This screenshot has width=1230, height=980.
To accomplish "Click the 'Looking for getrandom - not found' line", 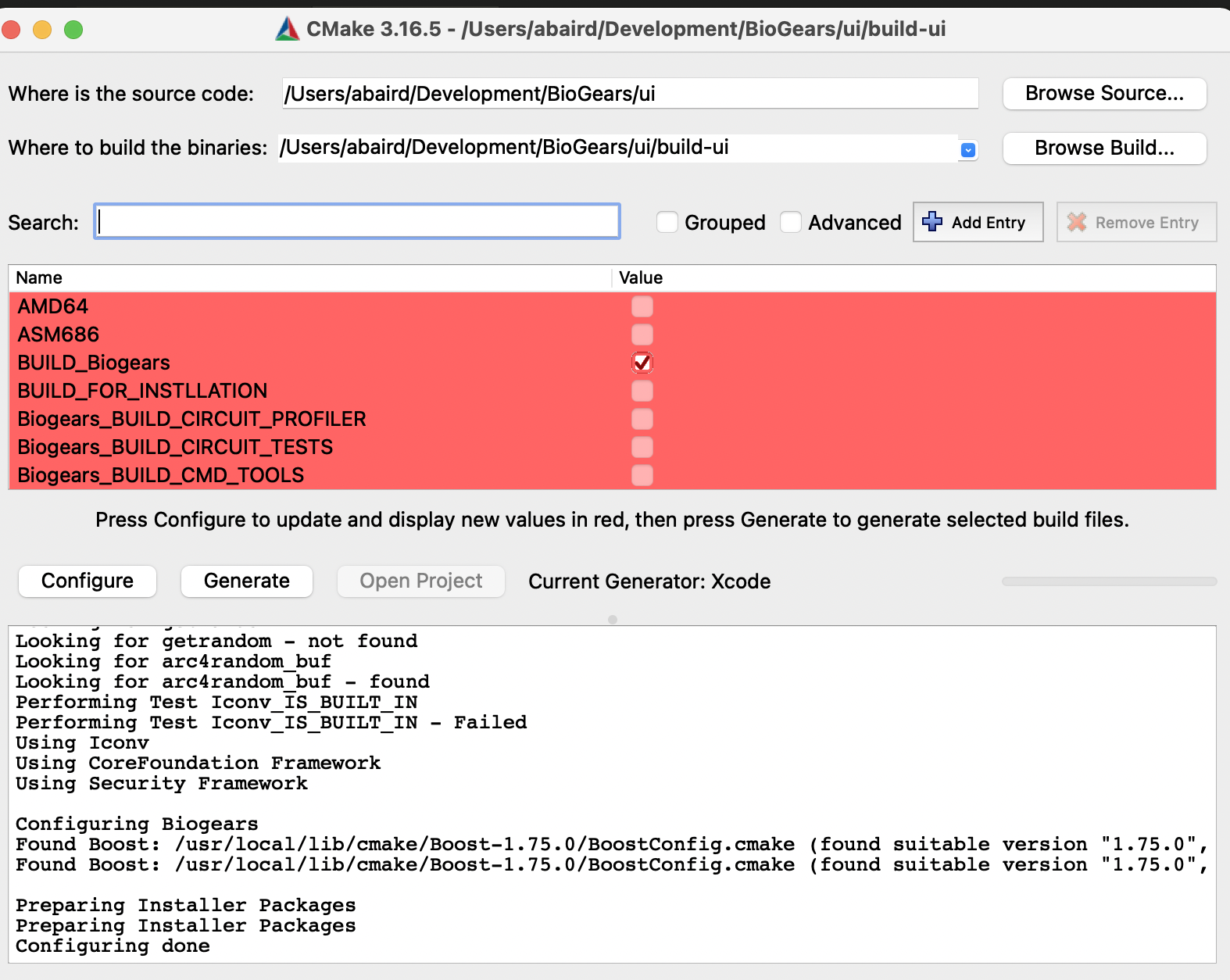I will (x=216, y=642).
